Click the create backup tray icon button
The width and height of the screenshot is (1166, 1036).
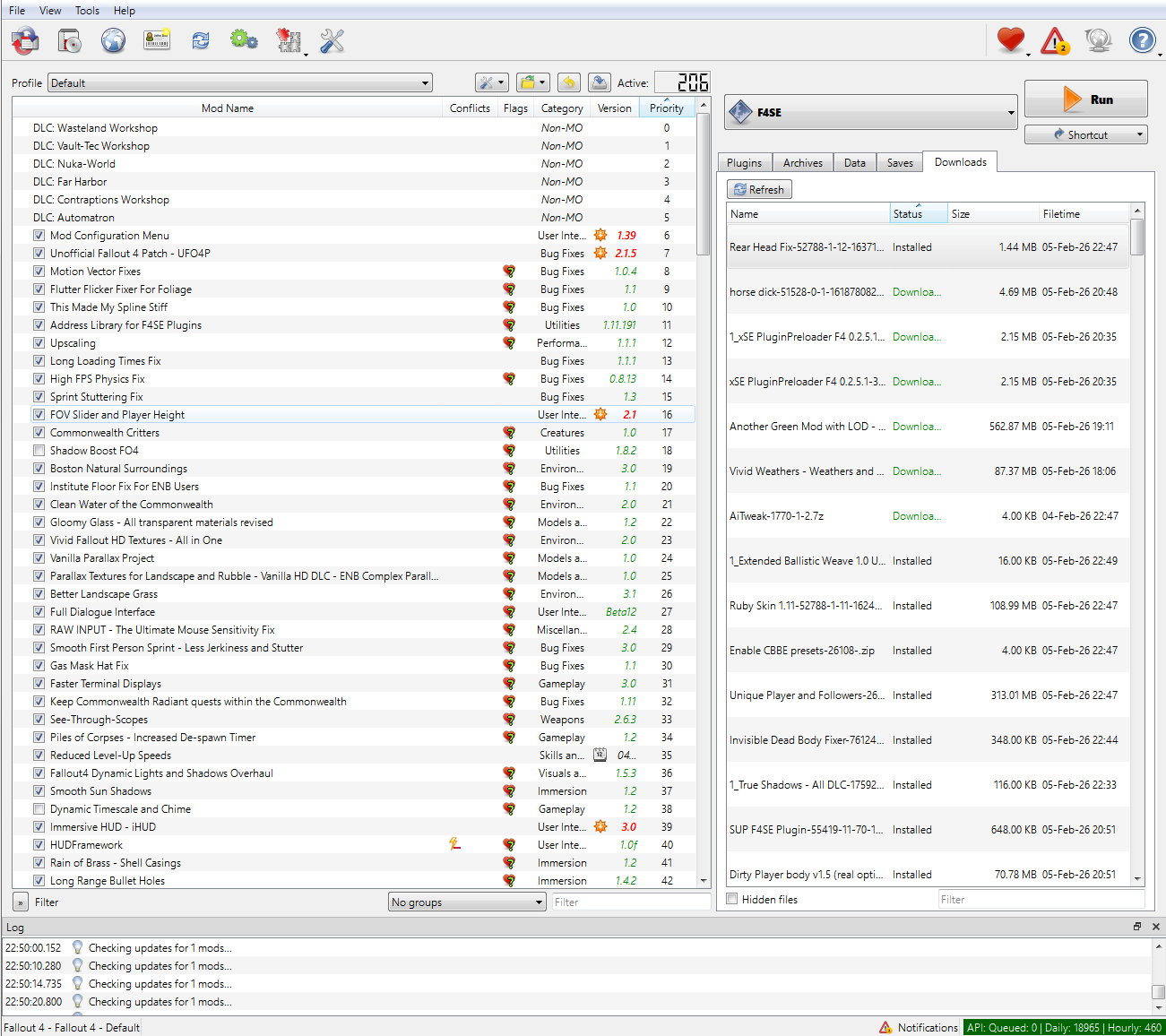click(600, 83)
